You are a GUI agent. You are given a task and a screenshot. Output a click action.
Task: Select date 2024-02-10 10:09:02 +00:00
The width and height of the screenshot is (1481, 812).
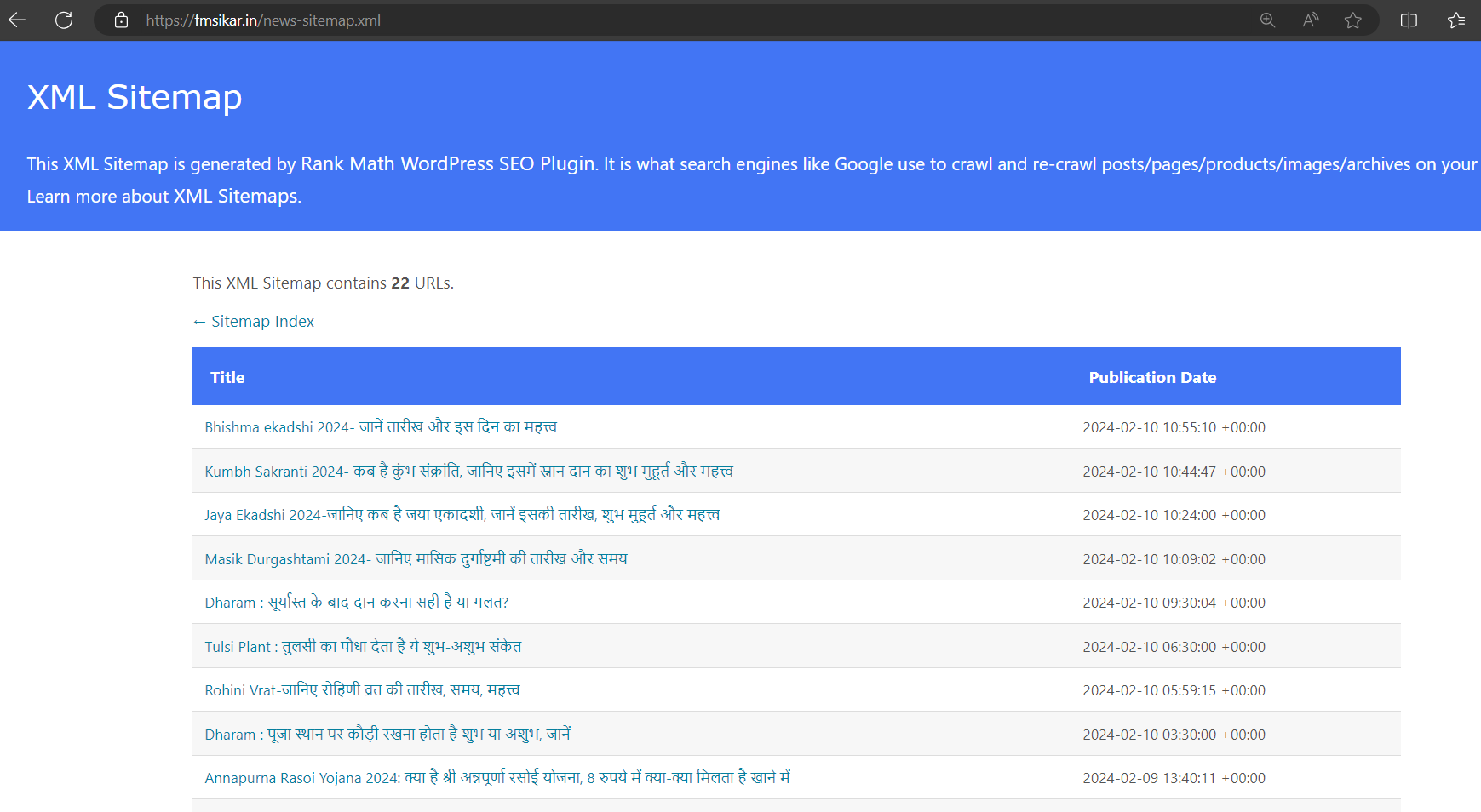(x=1174, y=559)
